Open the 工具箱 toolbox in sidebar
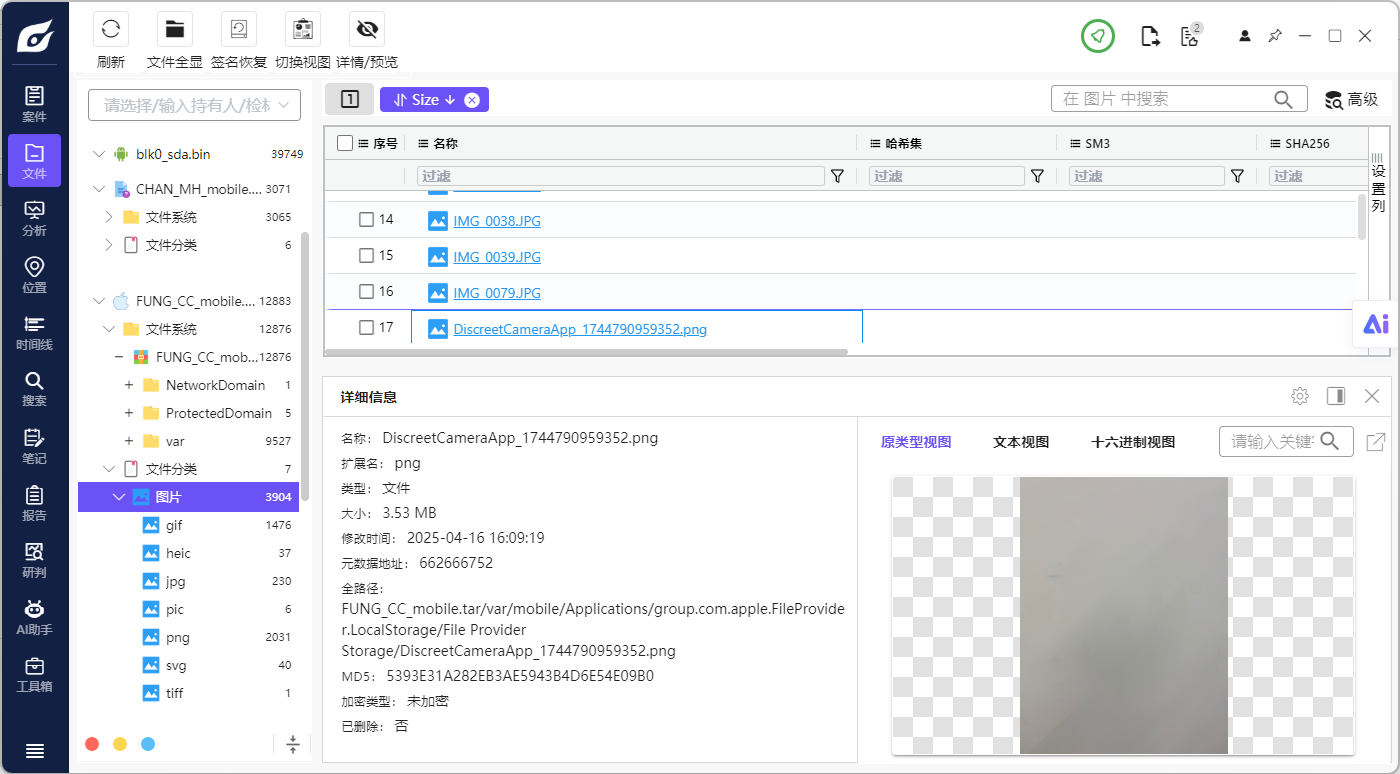 click(x=34, y=674)
